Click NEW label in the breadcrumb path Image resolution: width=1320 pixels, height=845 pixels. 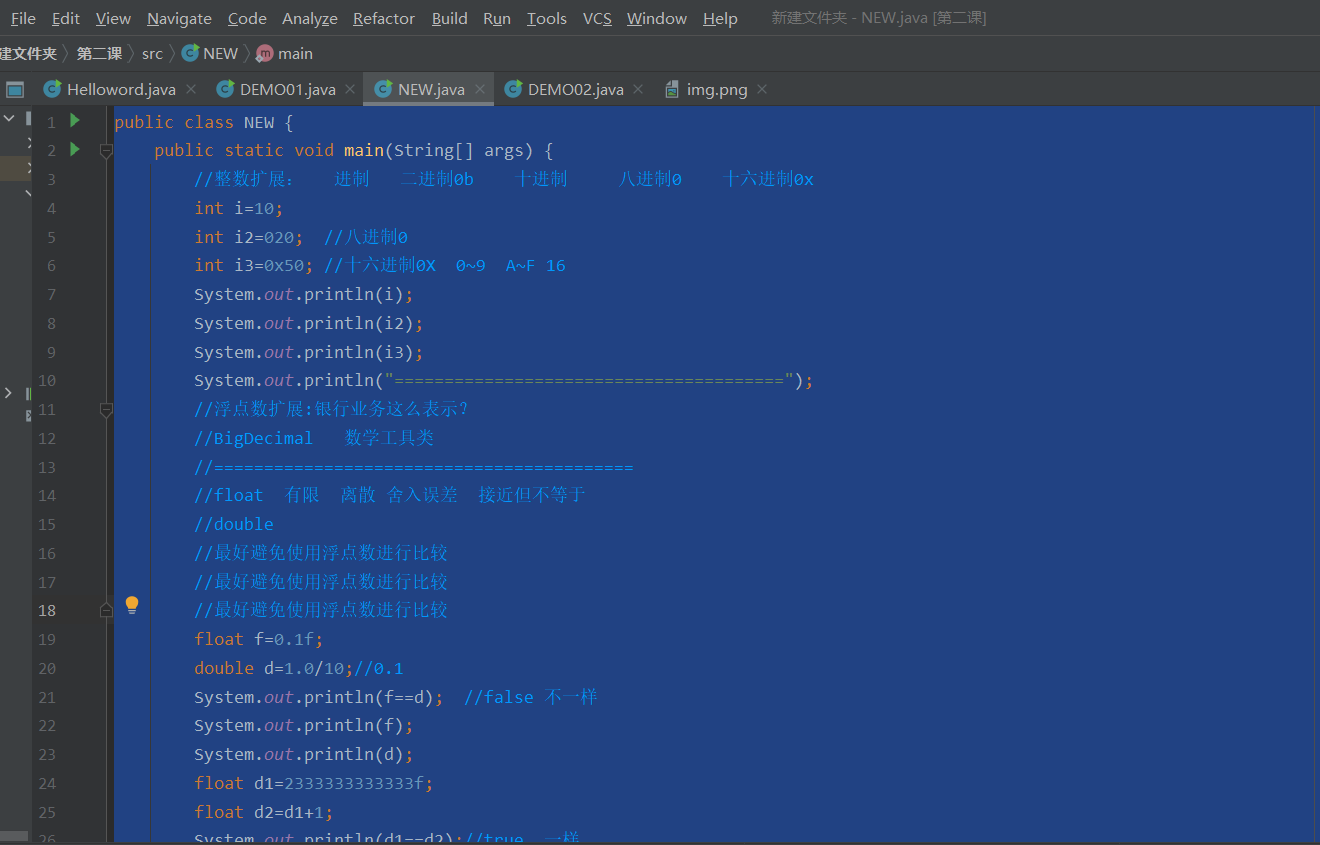tap(220, 53)
